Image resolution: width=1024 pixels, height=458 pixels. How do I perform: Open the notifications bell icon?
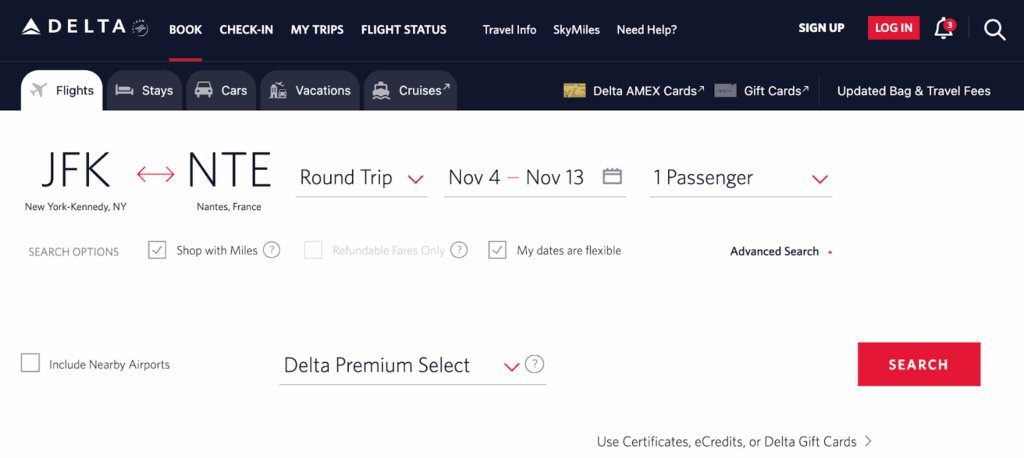[943, 29]
